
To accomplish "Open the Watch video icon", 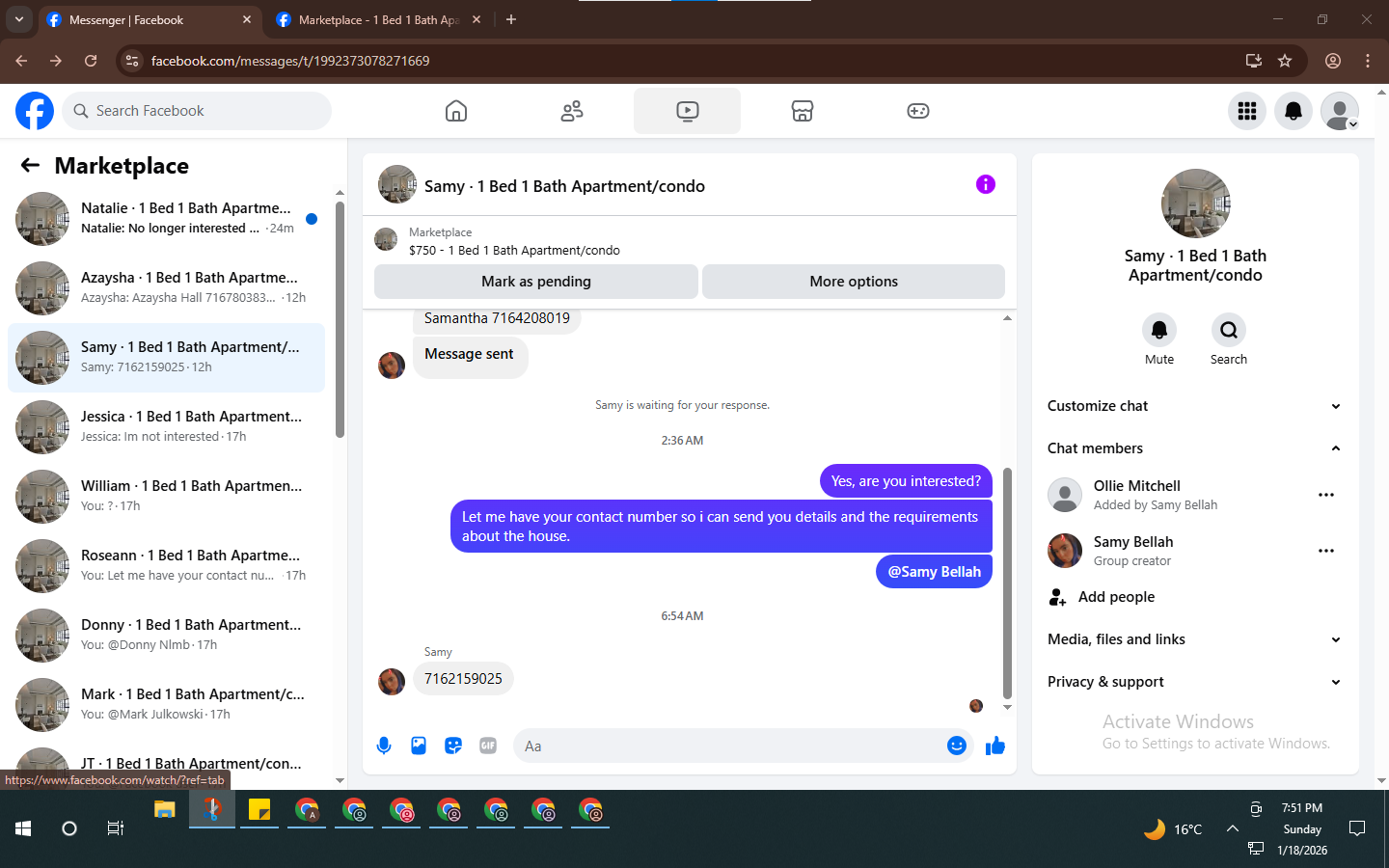I will [x=687, y=111].
